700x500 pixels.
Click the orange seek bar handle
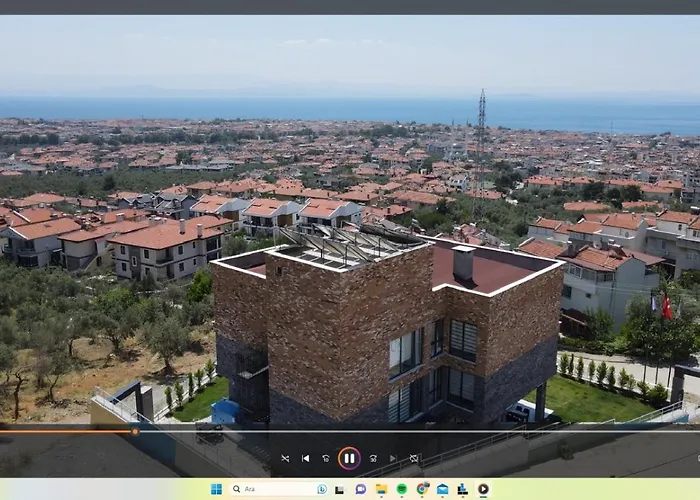coord(135,432)
